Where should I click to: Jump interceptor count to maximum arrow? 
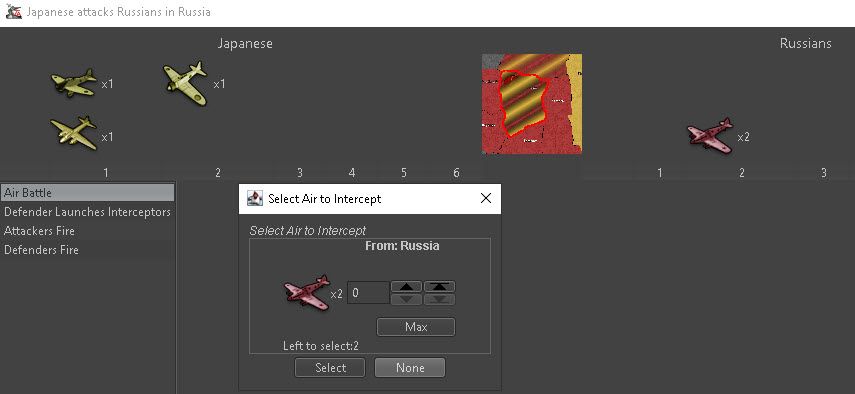[439, 287]
